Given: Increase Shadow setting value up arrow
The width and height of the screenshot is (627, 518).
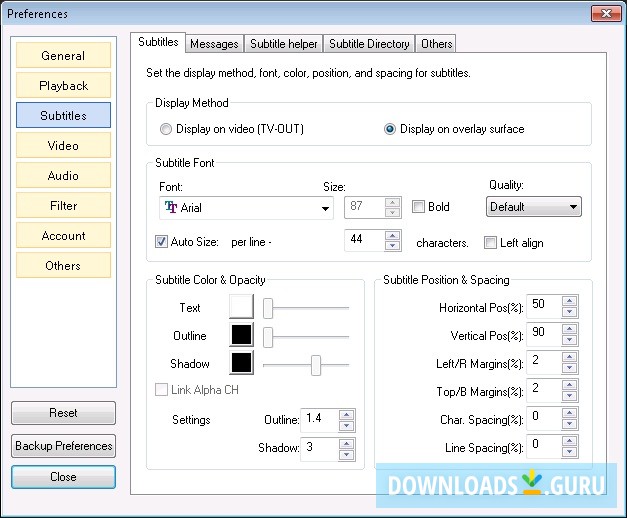Looking at the screenshot, I should 346,444.
